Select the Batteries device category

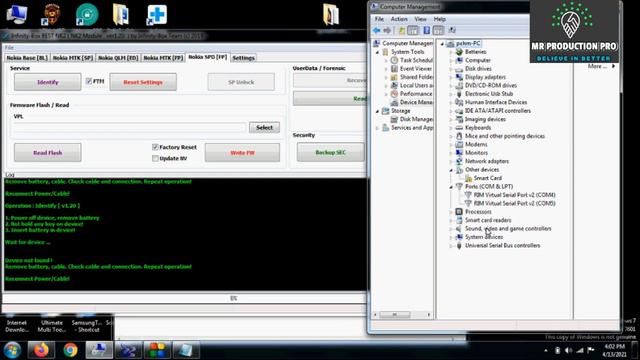click(476, 52)
